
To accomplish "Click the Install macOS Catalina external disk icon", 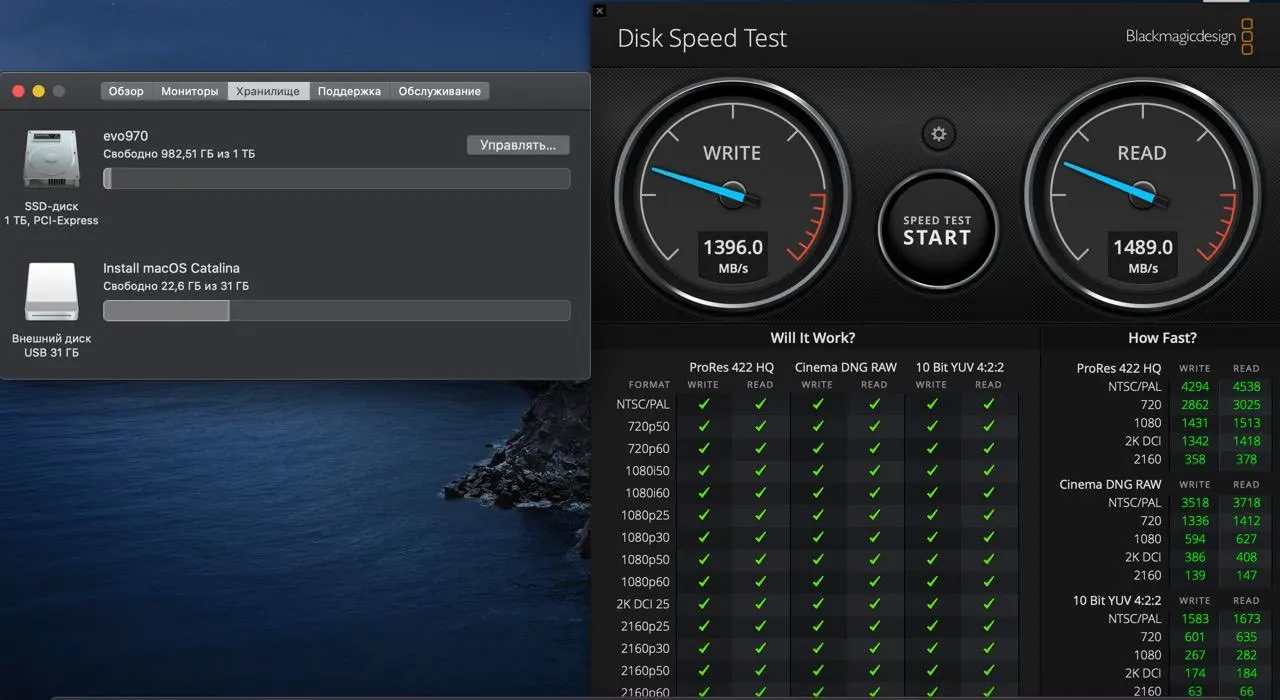I will click(x=51, y=291).
